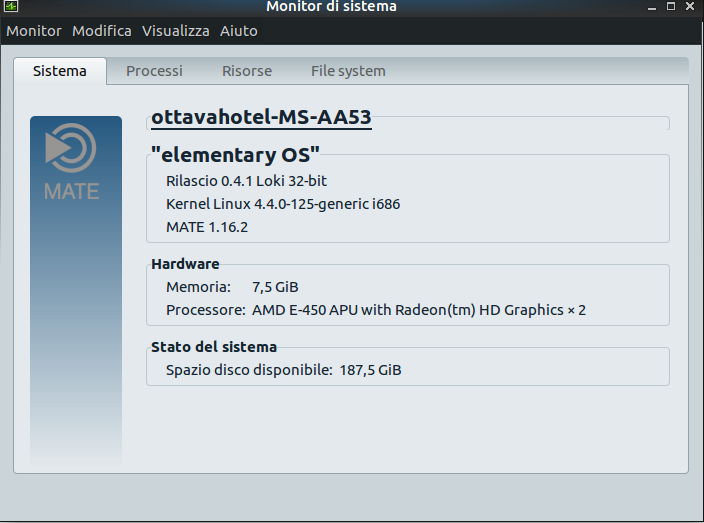Click the Rilascio 0.4.1 Loki 32-bit line
The height and width of the screenshot is (523, 704).
tap(246, 181)
